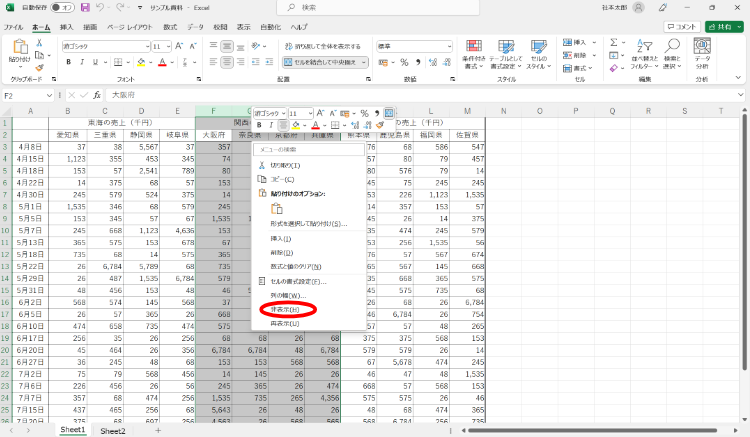Open Sort & Filter tool
750x437 pixels.
644,55
